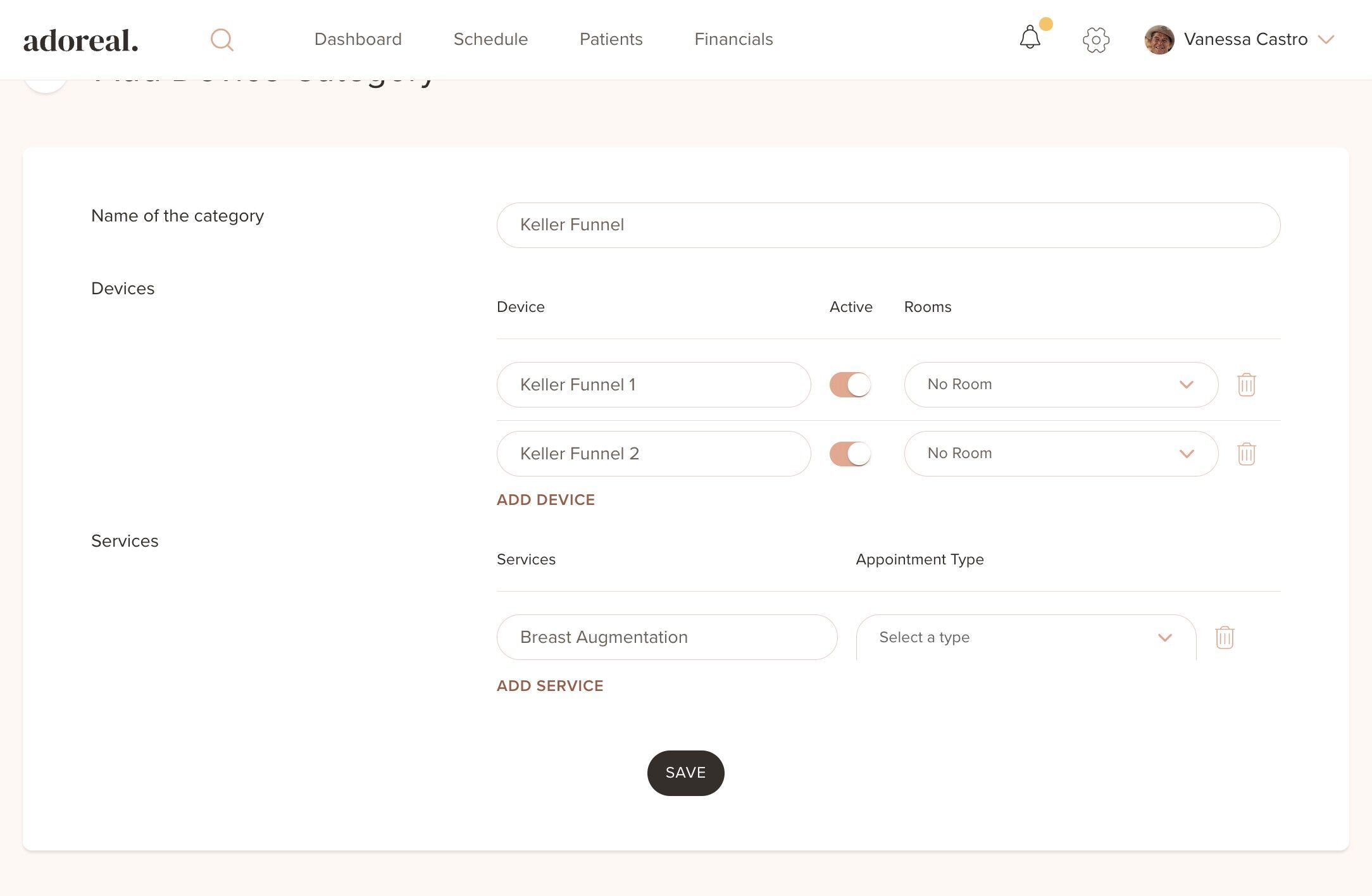Open the notifications bell

point(1030,38)
